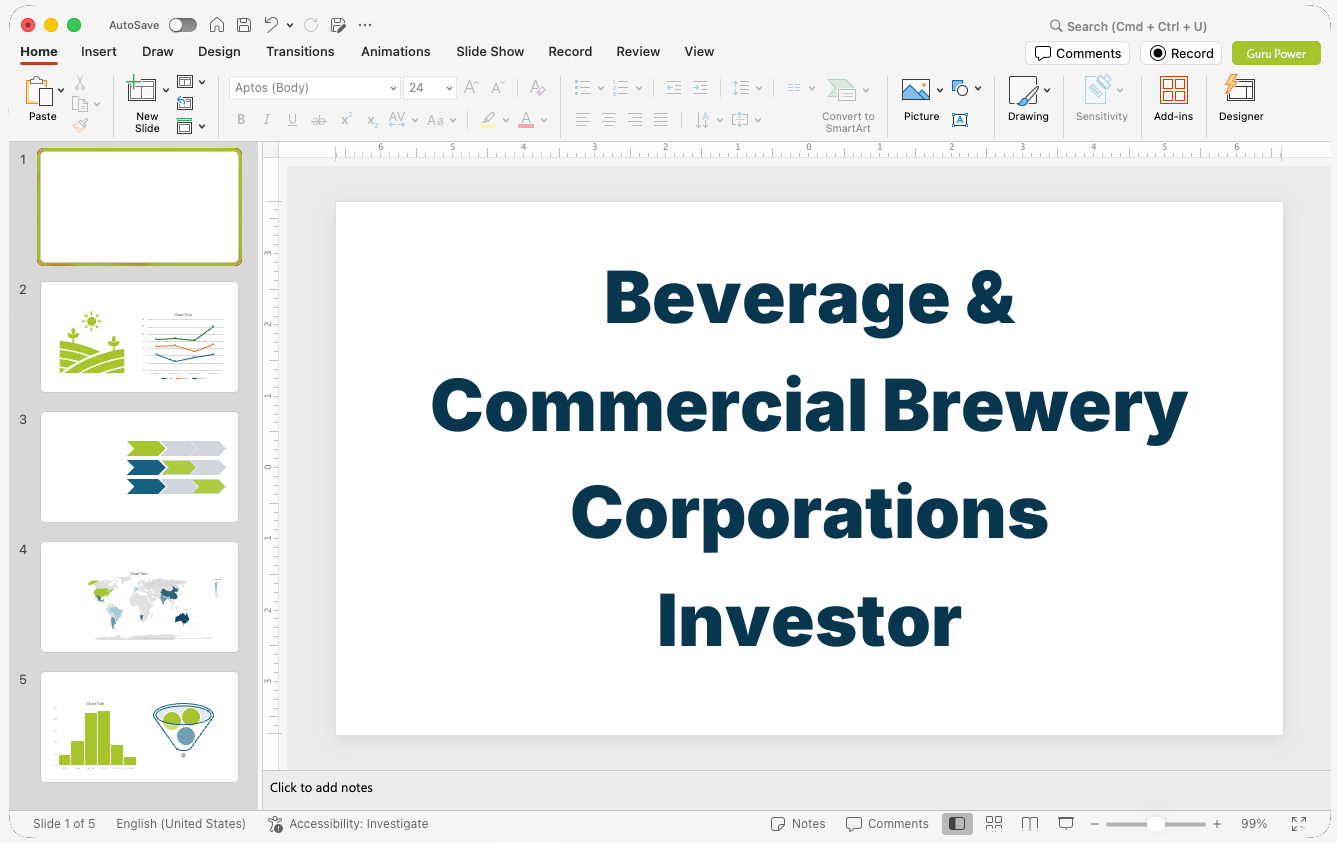Click the Record button at top right
1337x843 pixels.
click(1181, 53)
